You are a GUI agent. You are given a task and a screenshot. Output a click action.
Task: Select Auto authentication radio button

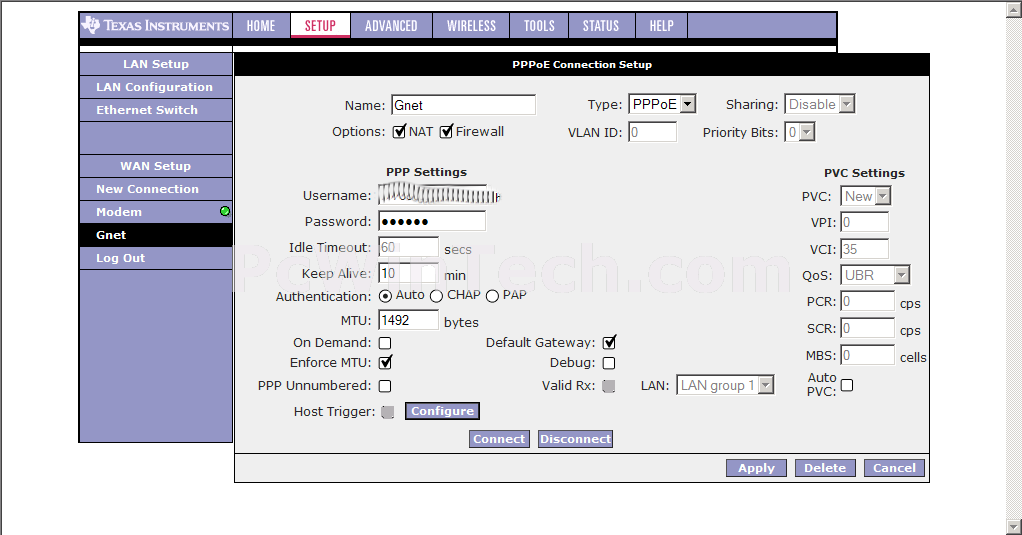pyautogui.click(x=385, y=296)
